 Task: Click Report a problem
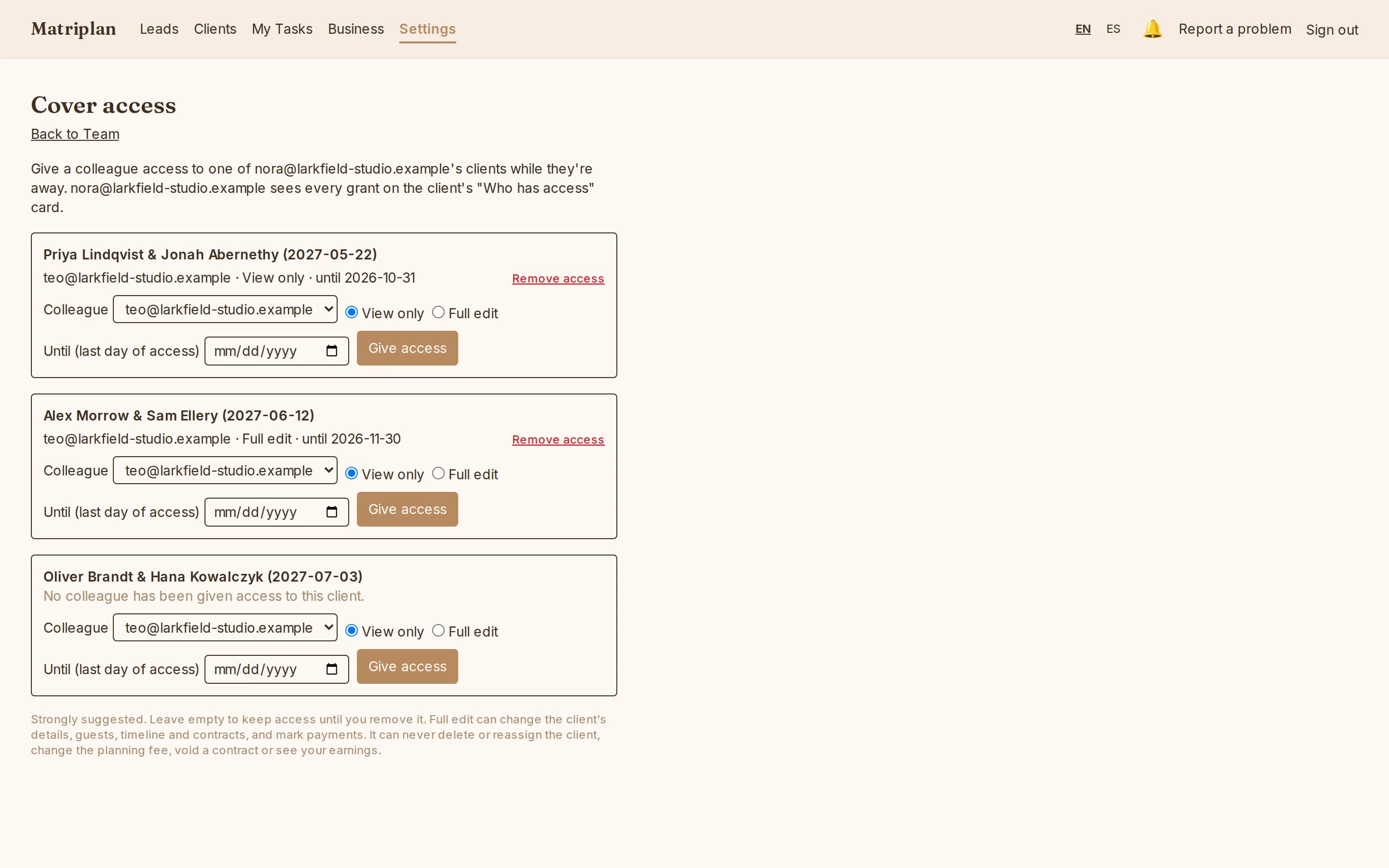click(x=1235, y=29)
